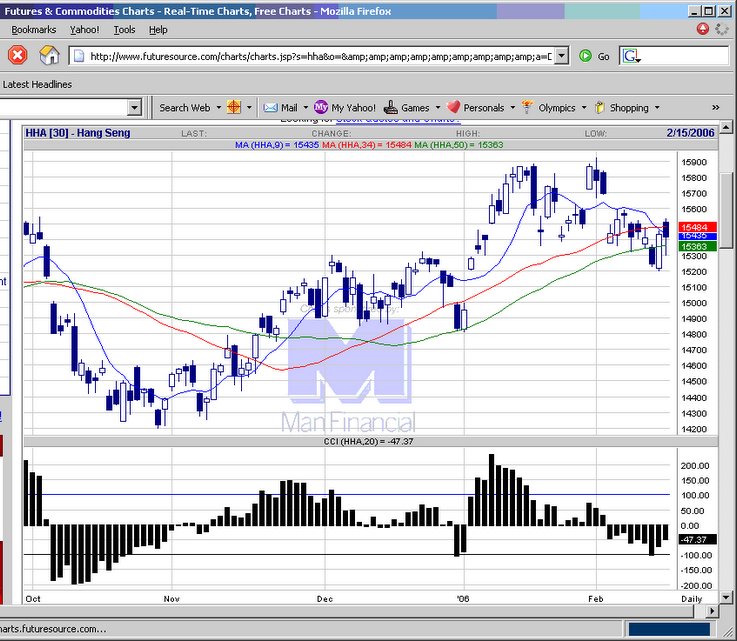Click the red Stop loading icon
Screen dimensions: 737x641
click(x=17, y=55)
